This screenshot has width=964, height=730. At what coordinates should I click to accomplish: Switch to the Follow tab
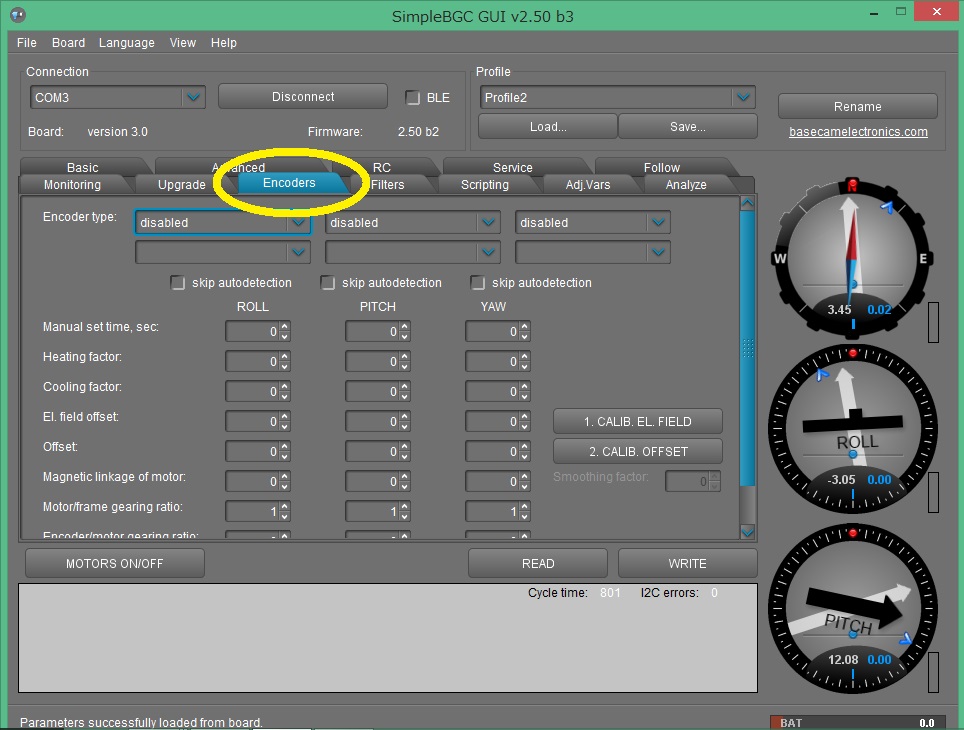[x=662, y=167]
